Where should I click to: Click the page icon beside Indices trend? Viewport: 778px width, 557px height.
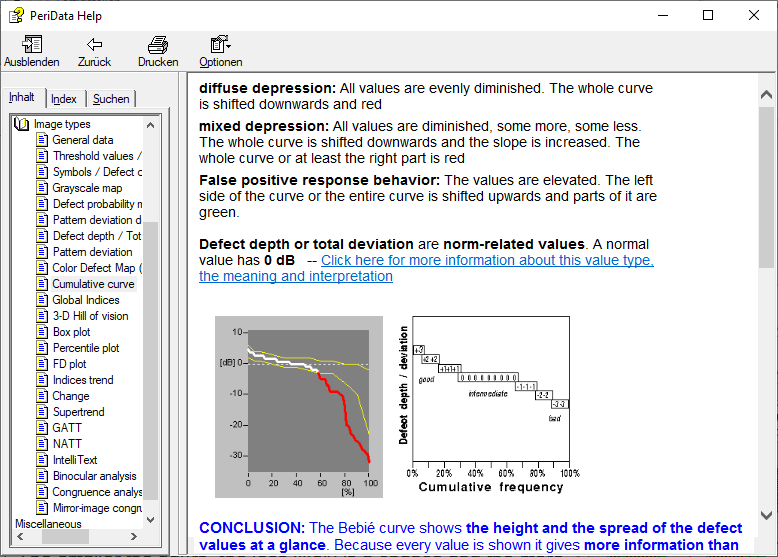[x=42, y=380]
